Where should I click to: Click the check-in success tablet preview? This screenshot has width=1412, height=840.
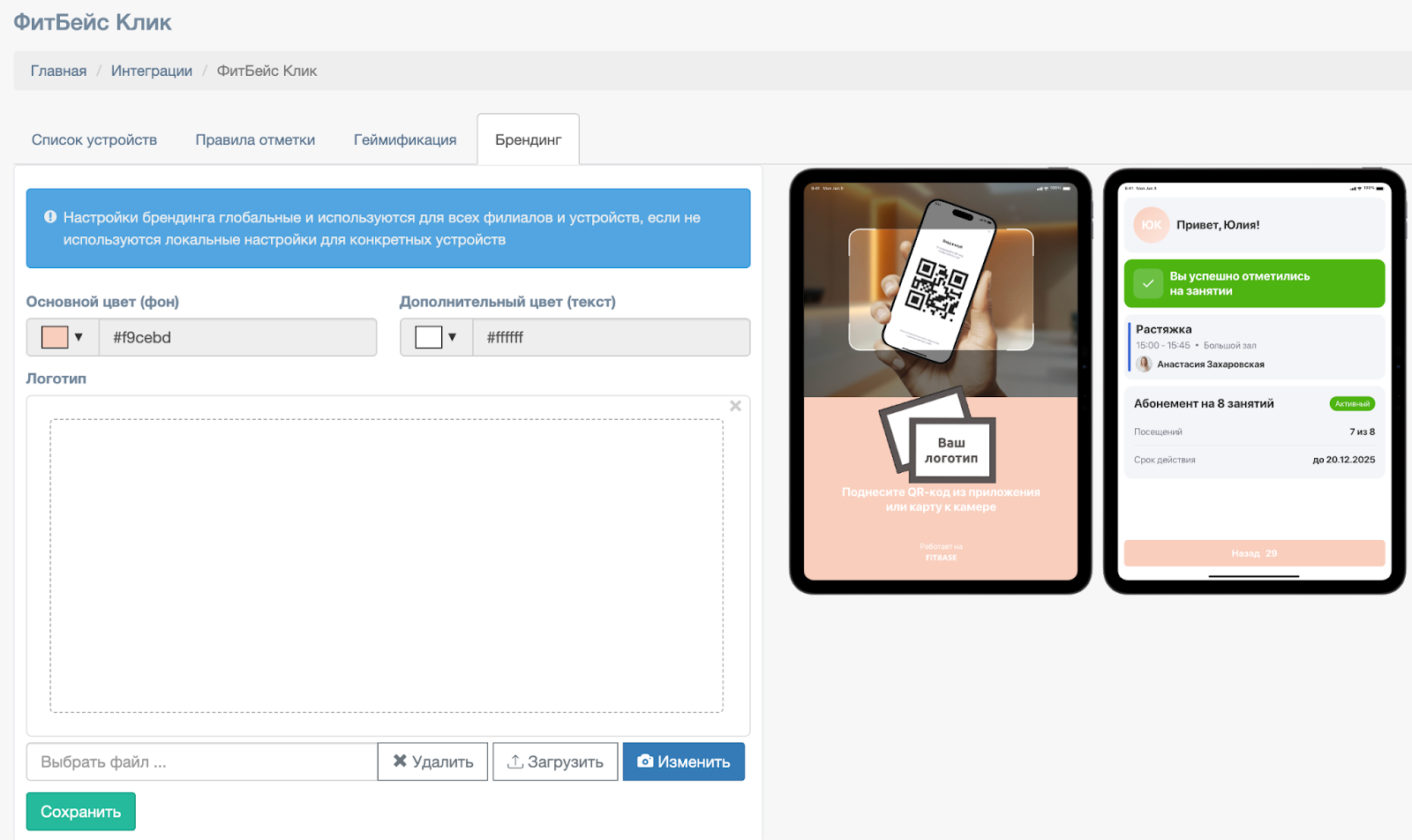(1254, 381)
